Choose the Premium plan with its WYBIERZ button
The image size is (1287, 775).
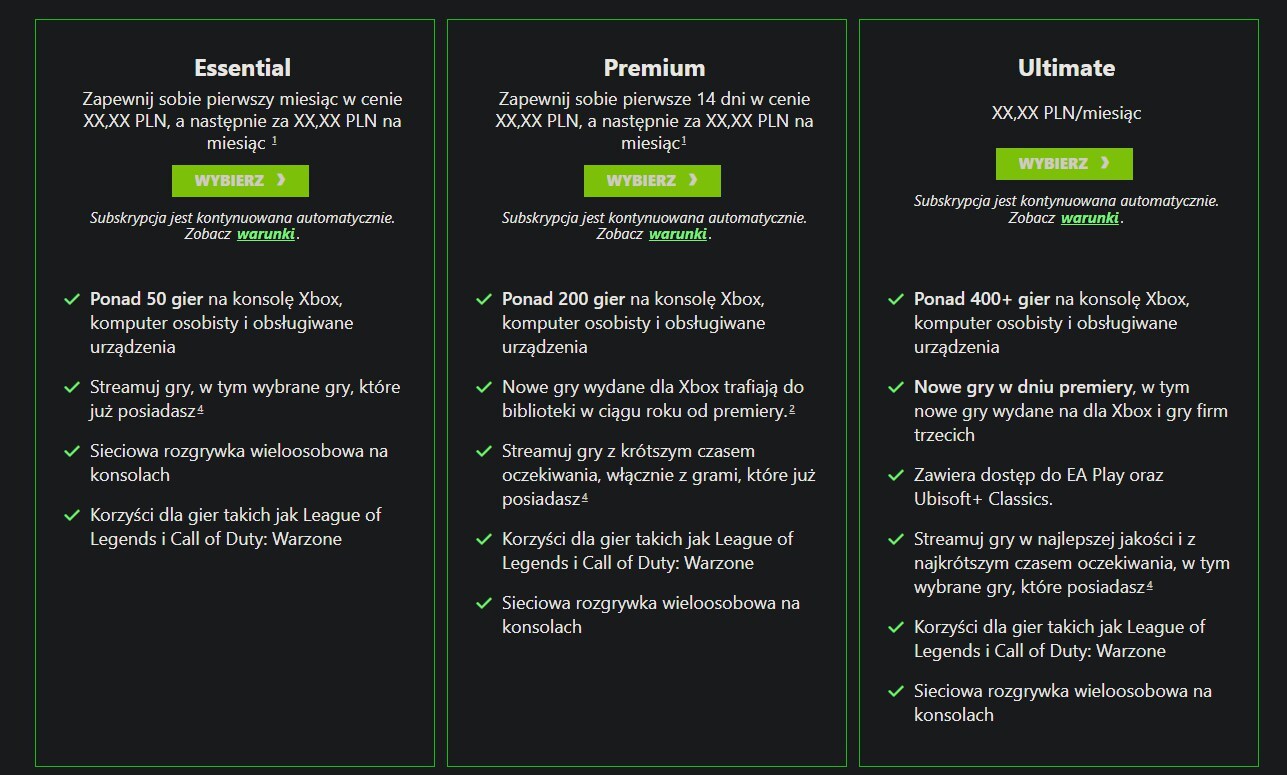tap(652, 181)
